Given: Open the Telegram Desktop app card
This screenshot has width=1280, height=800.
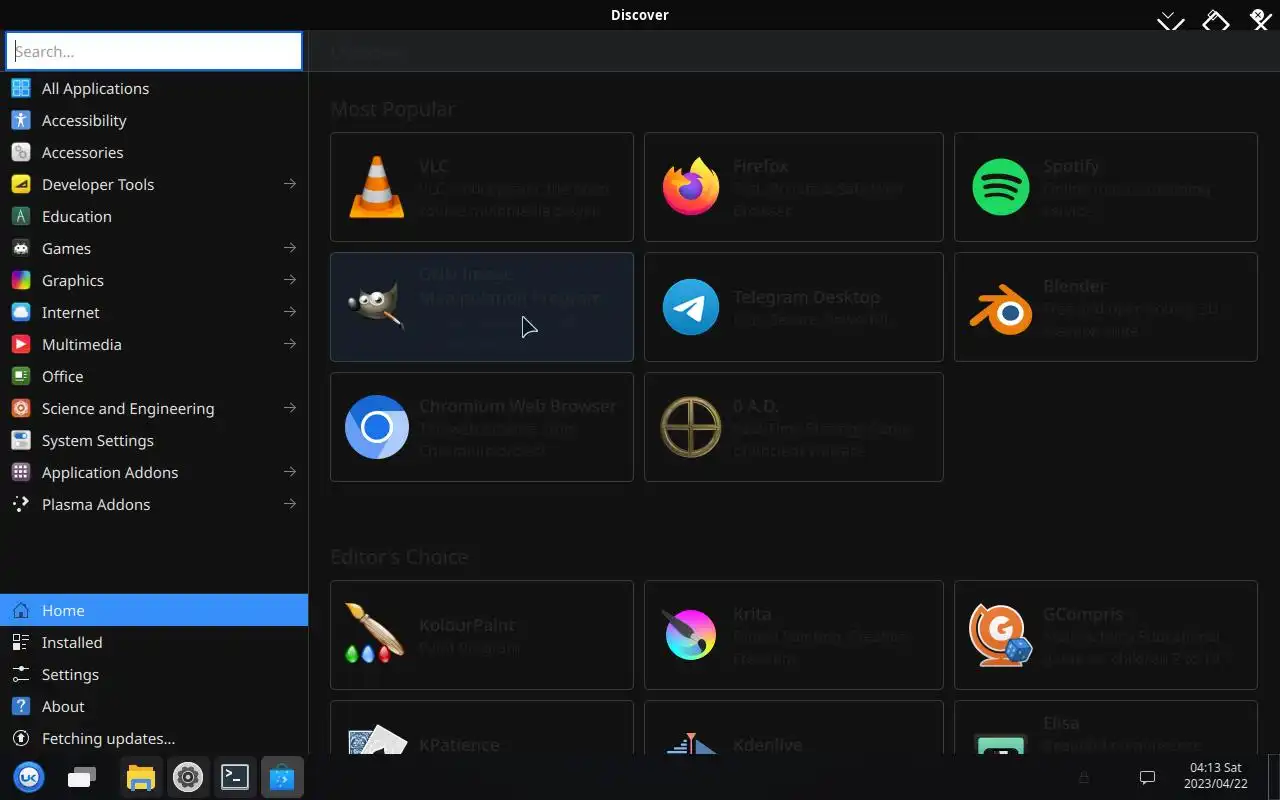Looking at the screenshot, I should click(x=794, y=307).
